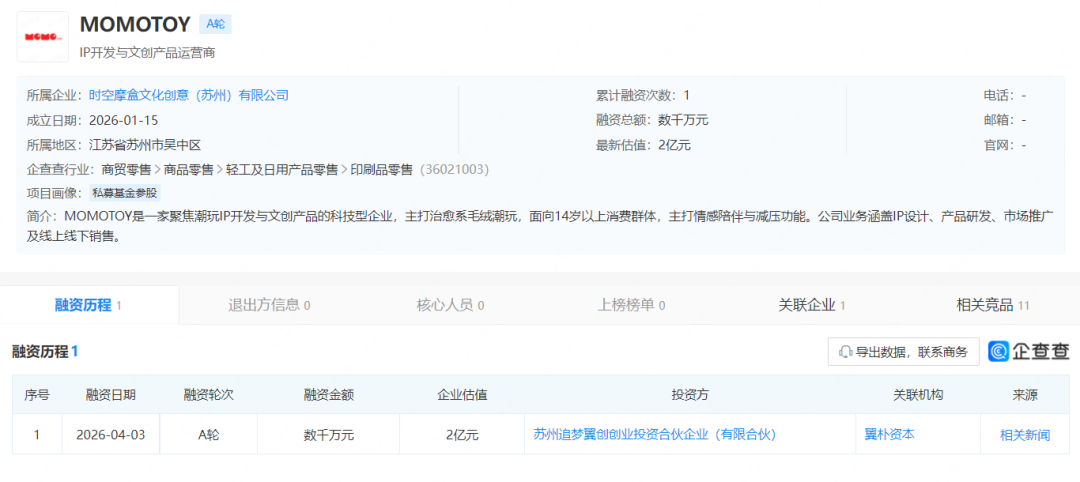Image resolution: width=1080 pixels, height=482 pixels.
Task: Click the 融资金额 column header
Action: tap(329, 395)
